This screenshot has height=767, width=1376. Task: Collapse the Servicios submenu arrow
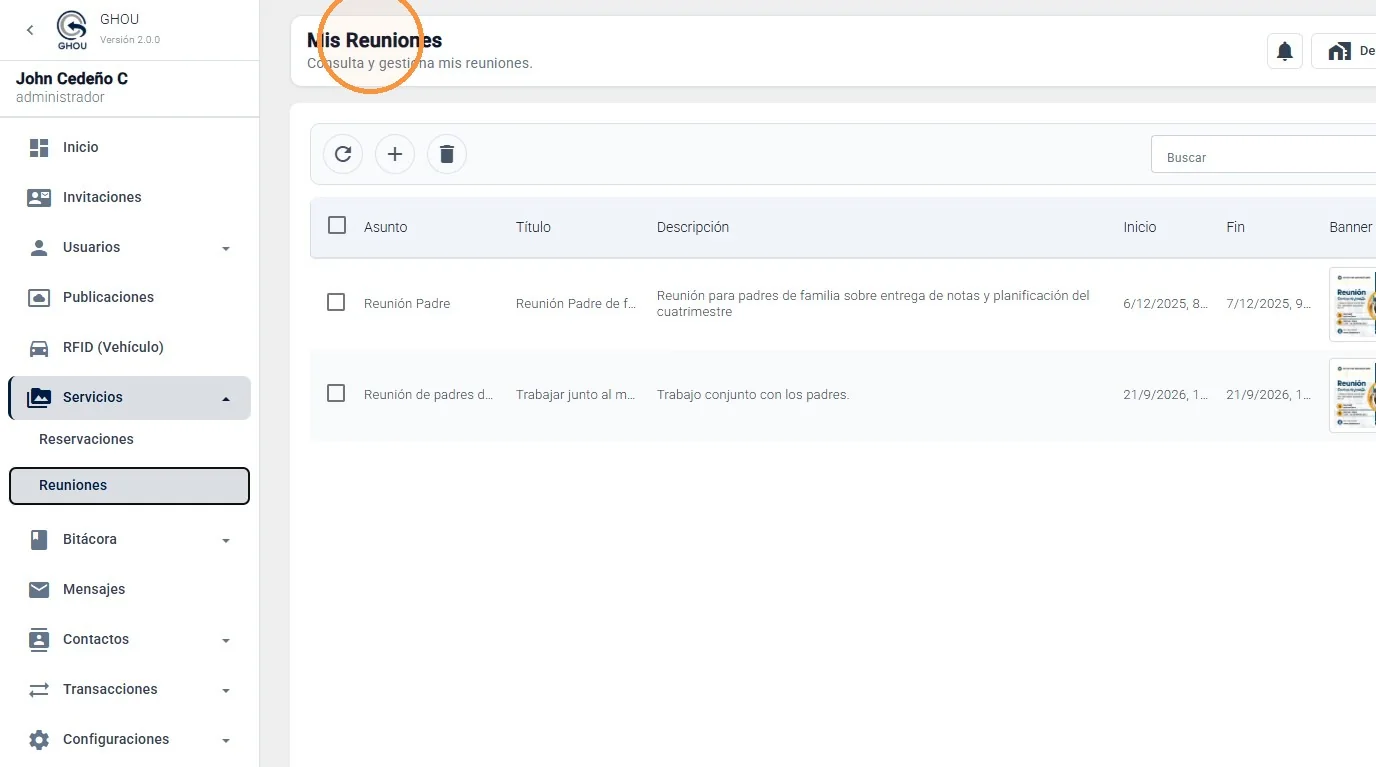pyautogui.click(x=226, y=398)
